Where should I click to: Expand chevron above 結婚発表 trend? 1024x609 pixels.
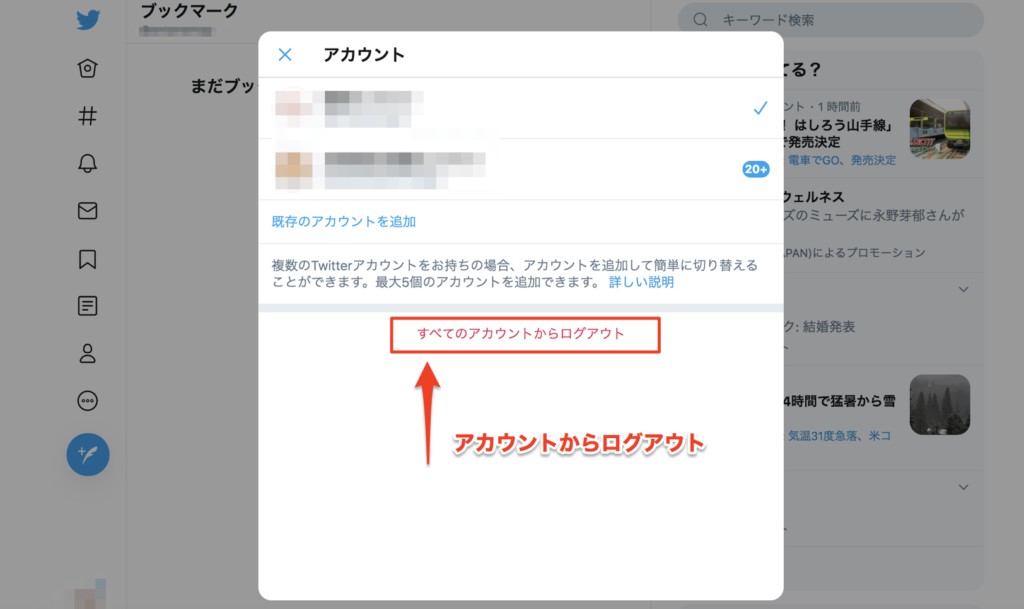pos(963,289)
